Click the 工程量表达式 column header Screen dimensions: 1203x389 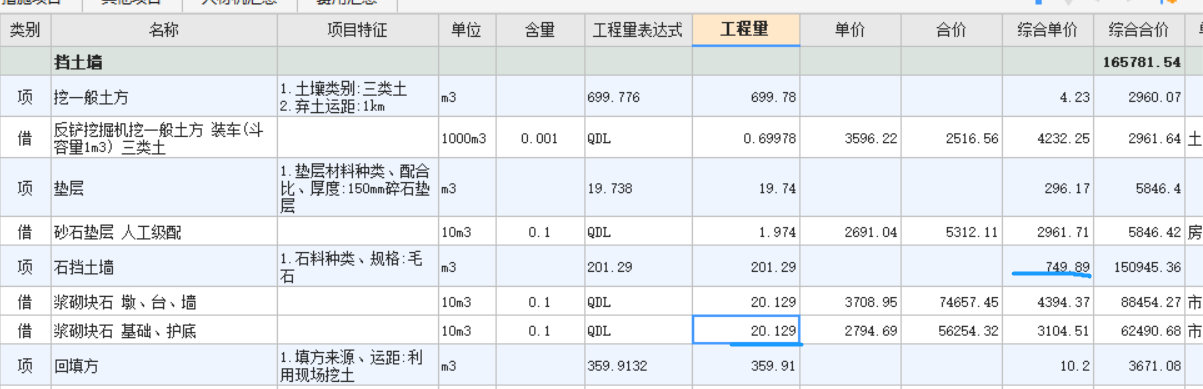637,31
